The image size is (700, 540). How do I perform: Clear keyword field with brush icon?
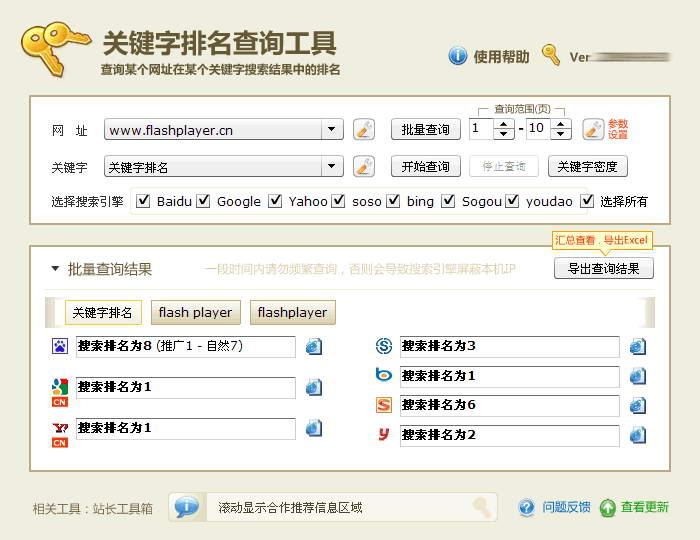click(x=364, y=166)
